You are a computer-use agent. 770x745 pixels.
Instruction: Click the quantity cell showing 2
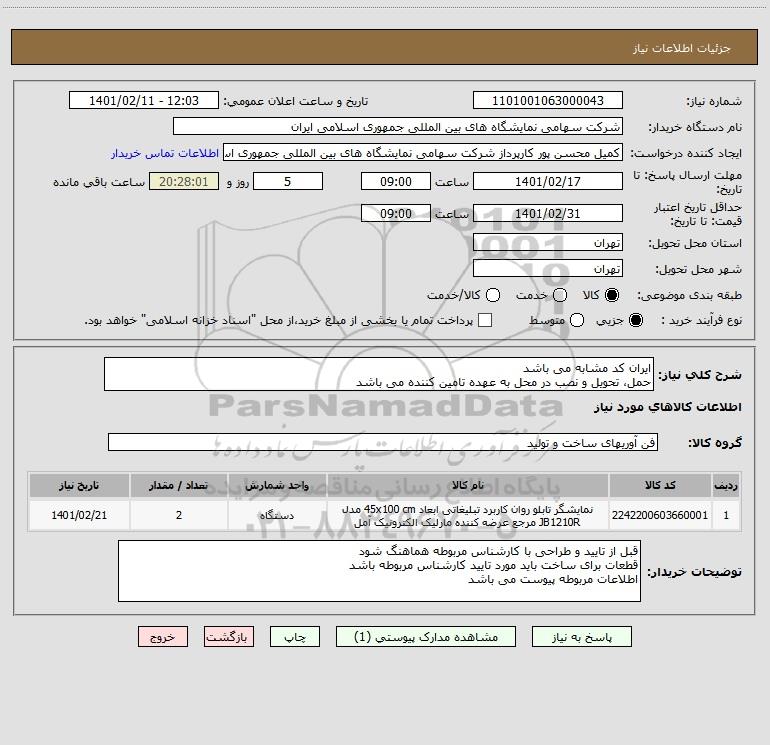[x=179, y=515]
